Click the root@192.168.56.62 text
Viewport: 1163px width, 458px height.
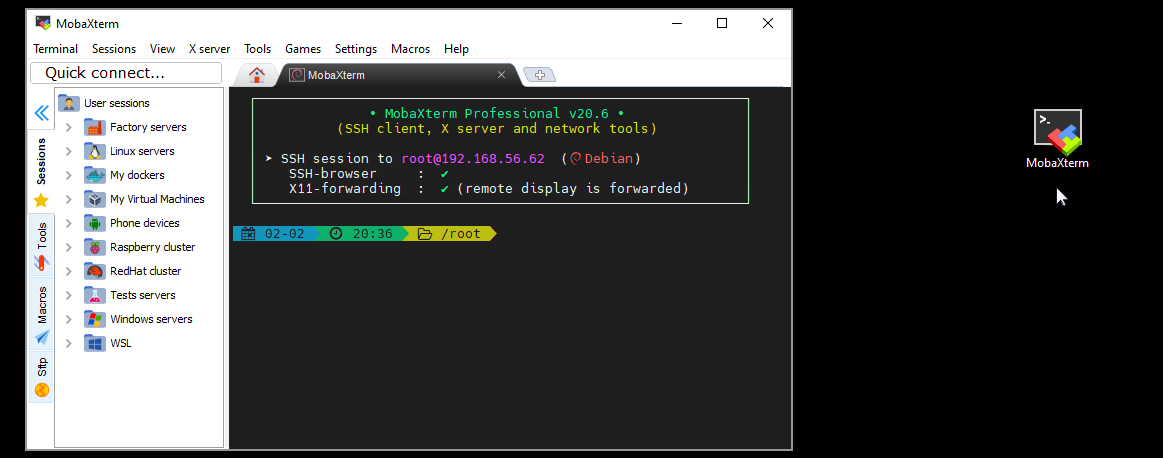[473, 159]
